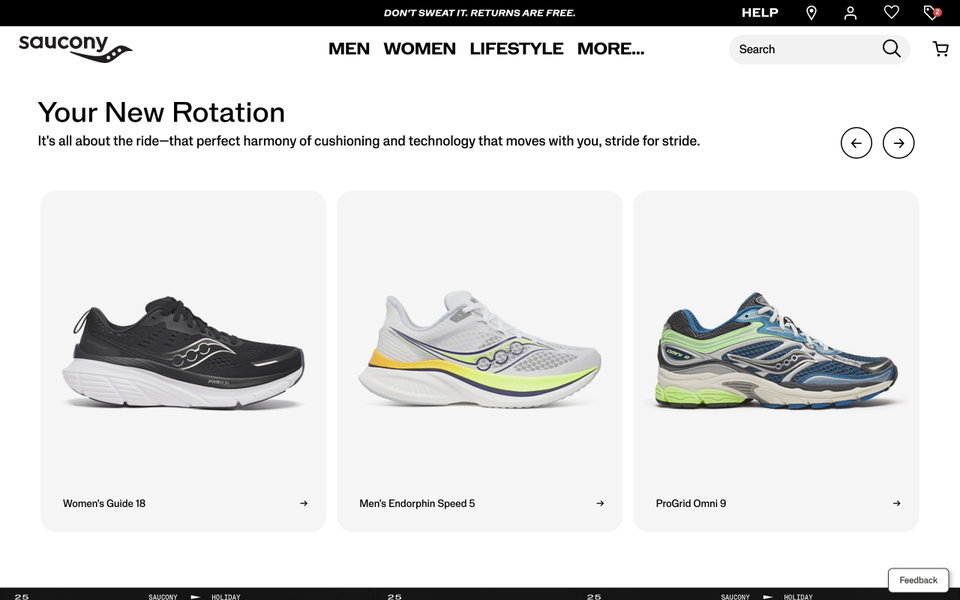Viewport: 960px width, 600px height.
Task: Open the wishlist heart icon
Action: [891, 12]
